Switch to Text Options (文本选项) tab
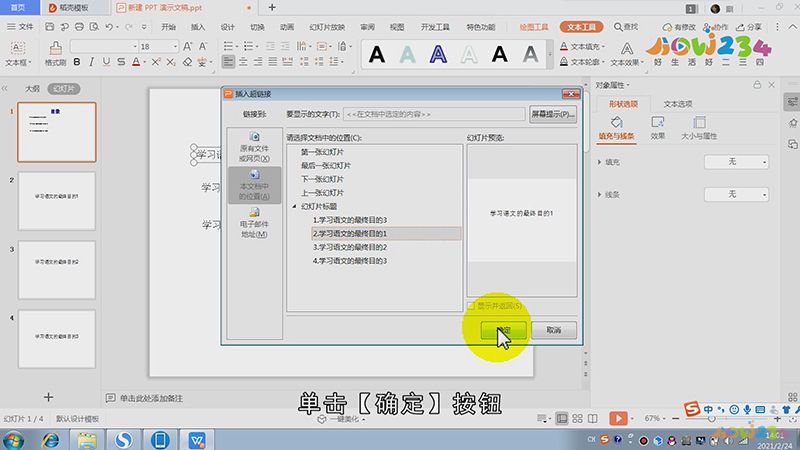The image size is (800, 450). click(678, 104)
